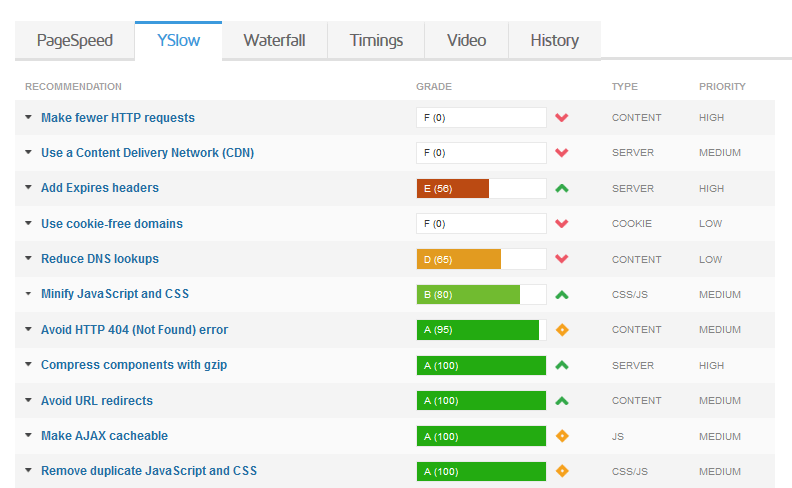Image resolution: width=792 pixels, height=488 pixels.
Task: Click SERVER type in CDN row
Action: coord(633,153)
